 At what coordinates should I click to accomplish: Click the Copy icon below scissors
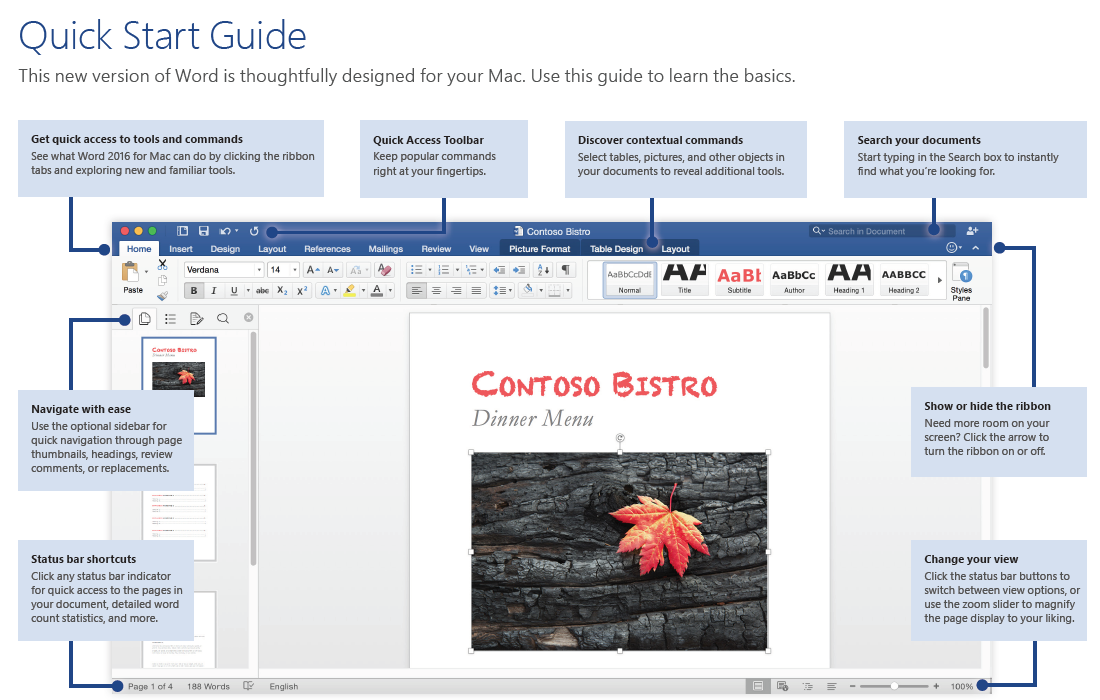(162, 281)
